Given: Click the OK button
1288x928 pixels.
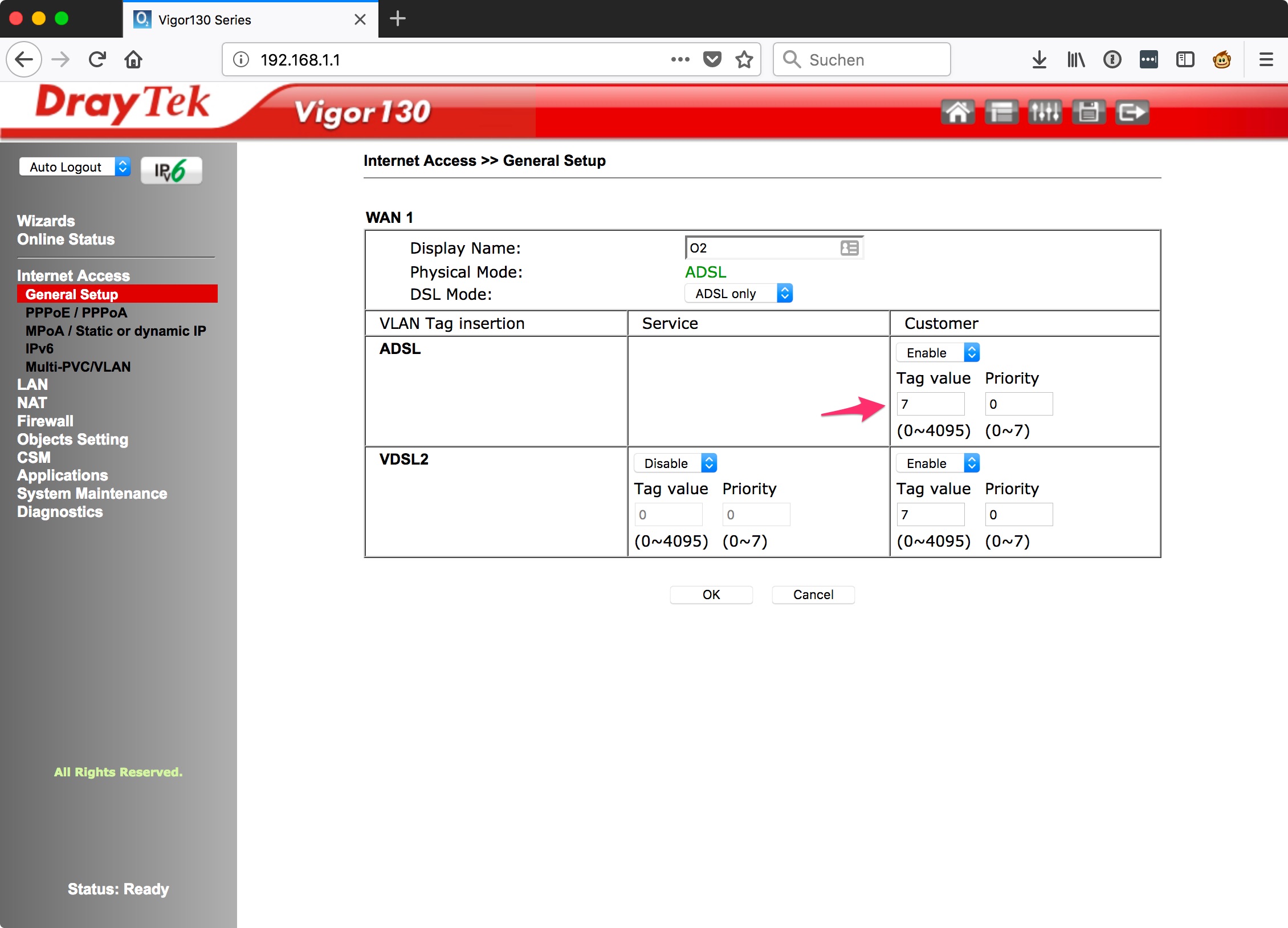Looking at the screenshot, I should coord(711,595).
